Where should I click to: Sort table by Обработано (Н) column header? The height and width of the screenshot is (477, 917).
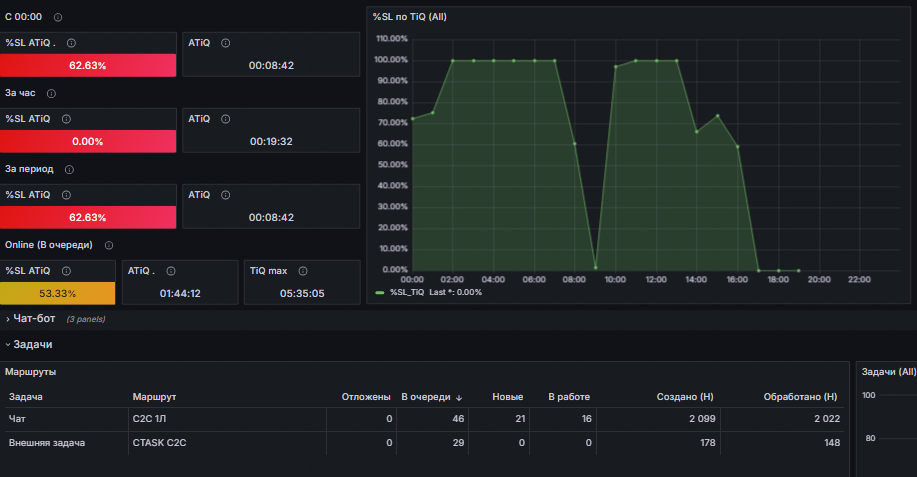(801, 397)
